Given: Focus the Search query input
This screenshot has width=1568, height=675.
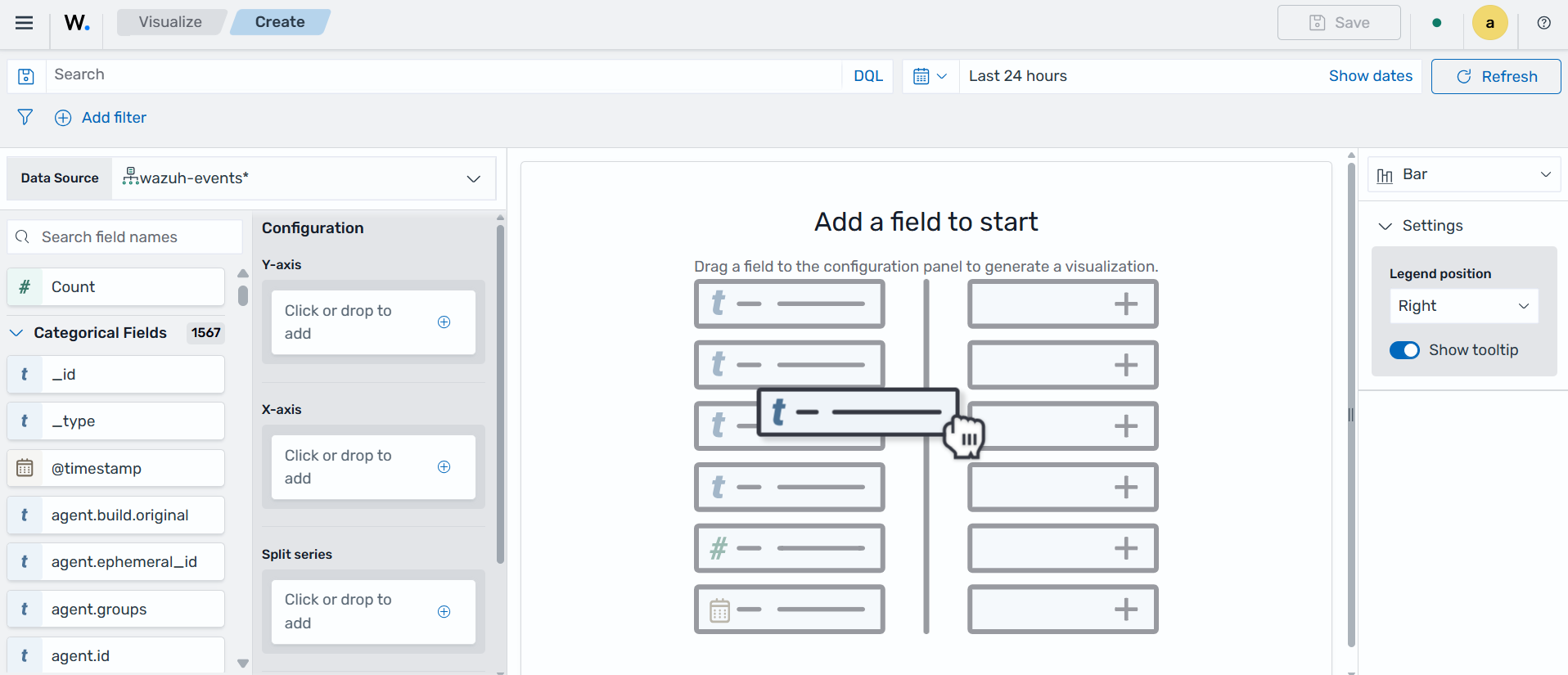Looking at the screenshot, I should (442, 75).
